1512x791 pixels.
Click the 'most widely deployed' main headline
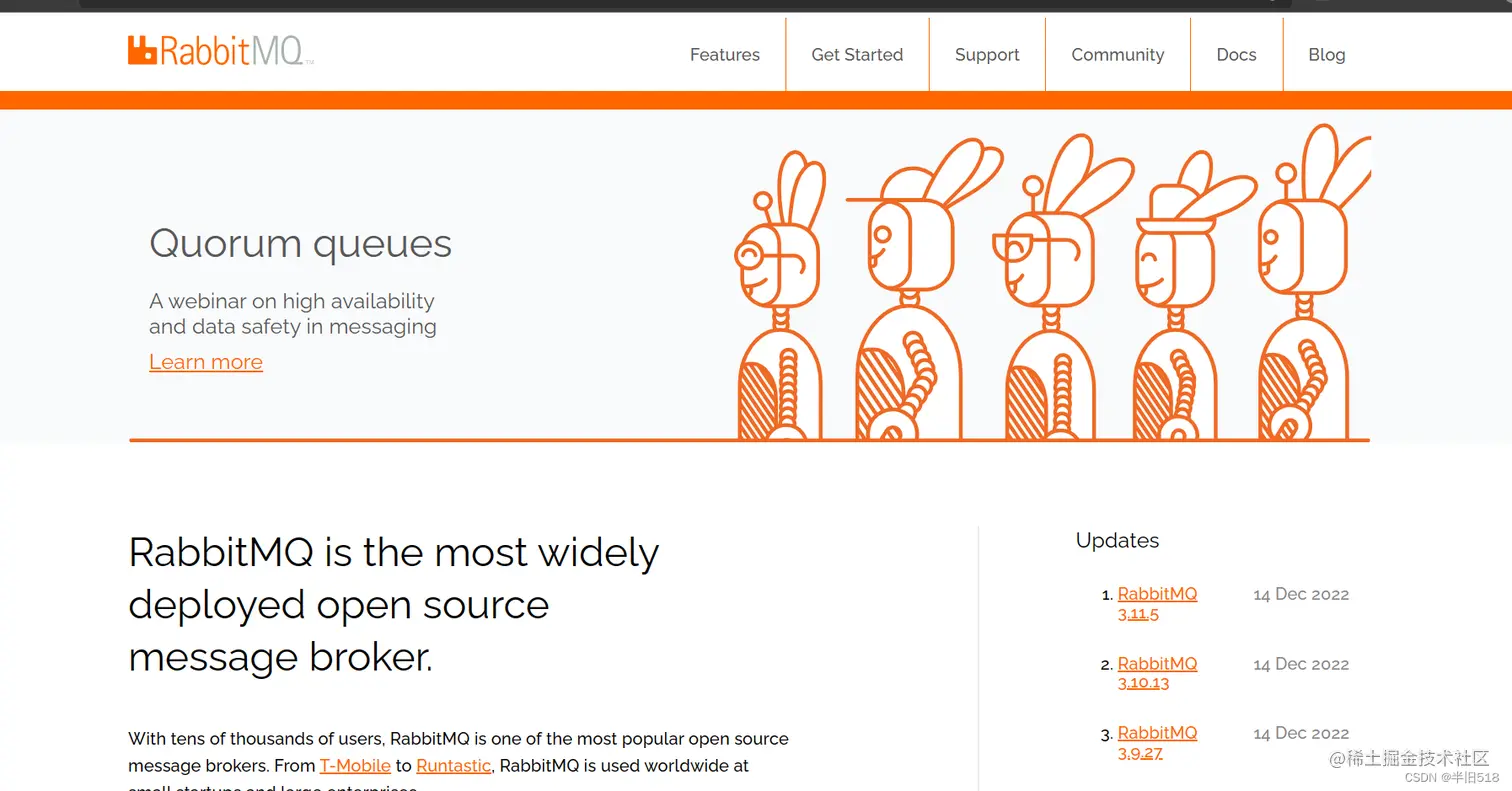click(x=393, y=605)
